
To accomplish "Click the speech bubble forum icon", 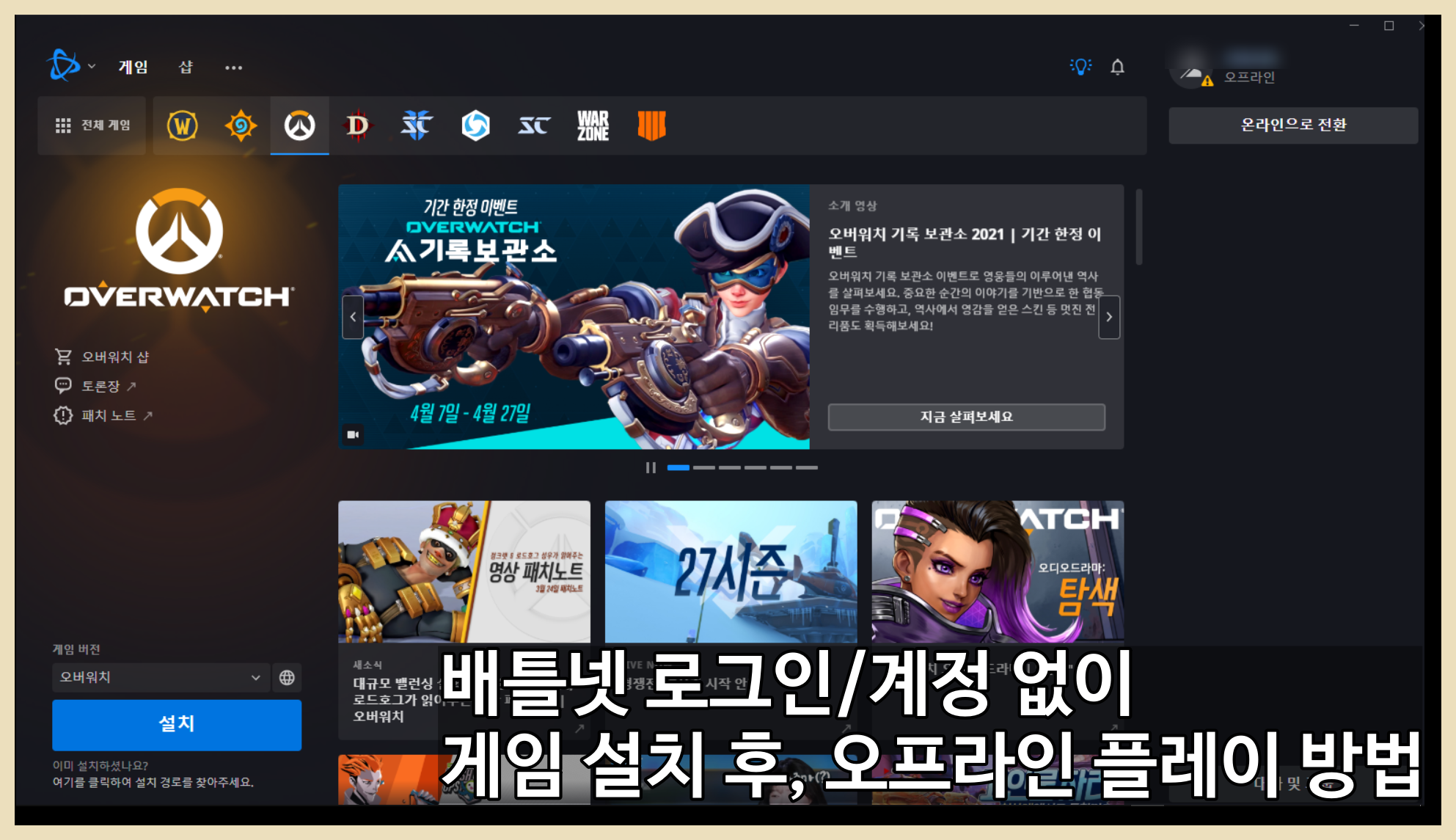I will pos(63,385).
